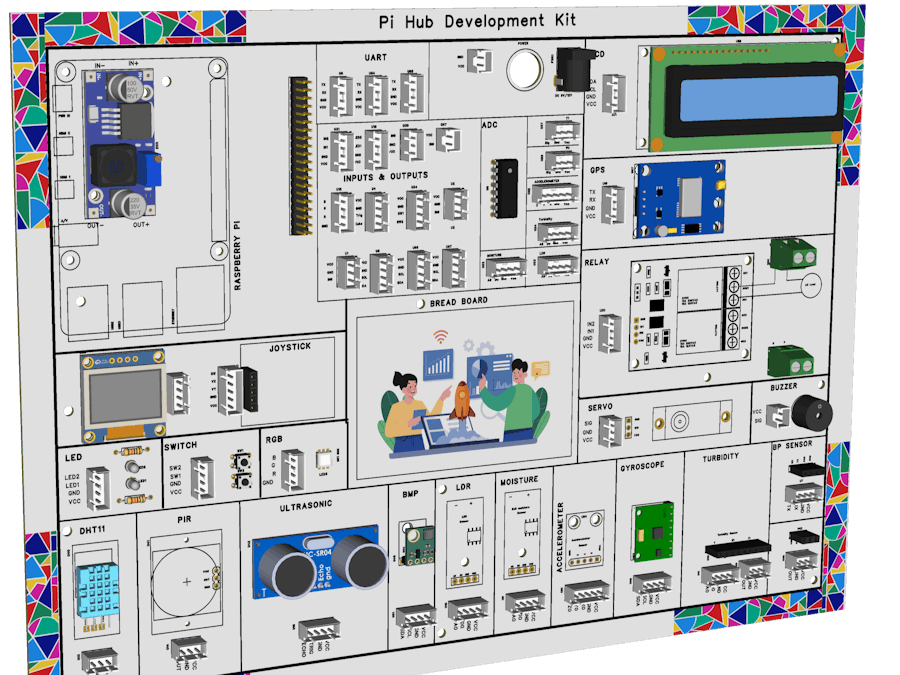Image resolution: width=900 pixels, height=675 pixels.
Task: Click the black joystick pin header
Action: tap(250, 390)
